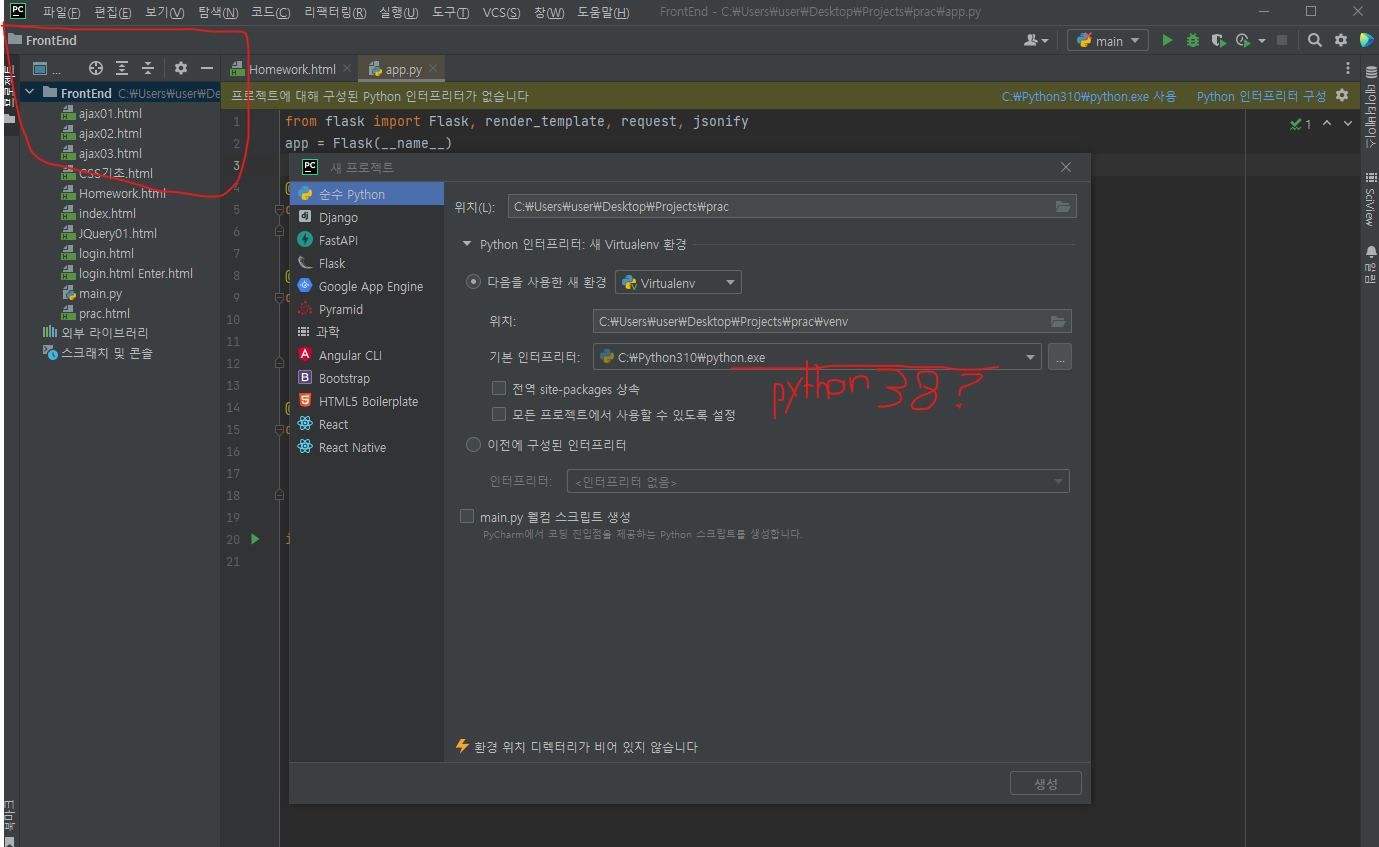Close the Homework.html tab
Screen dimensions: 1379x847
click(347, 69)
